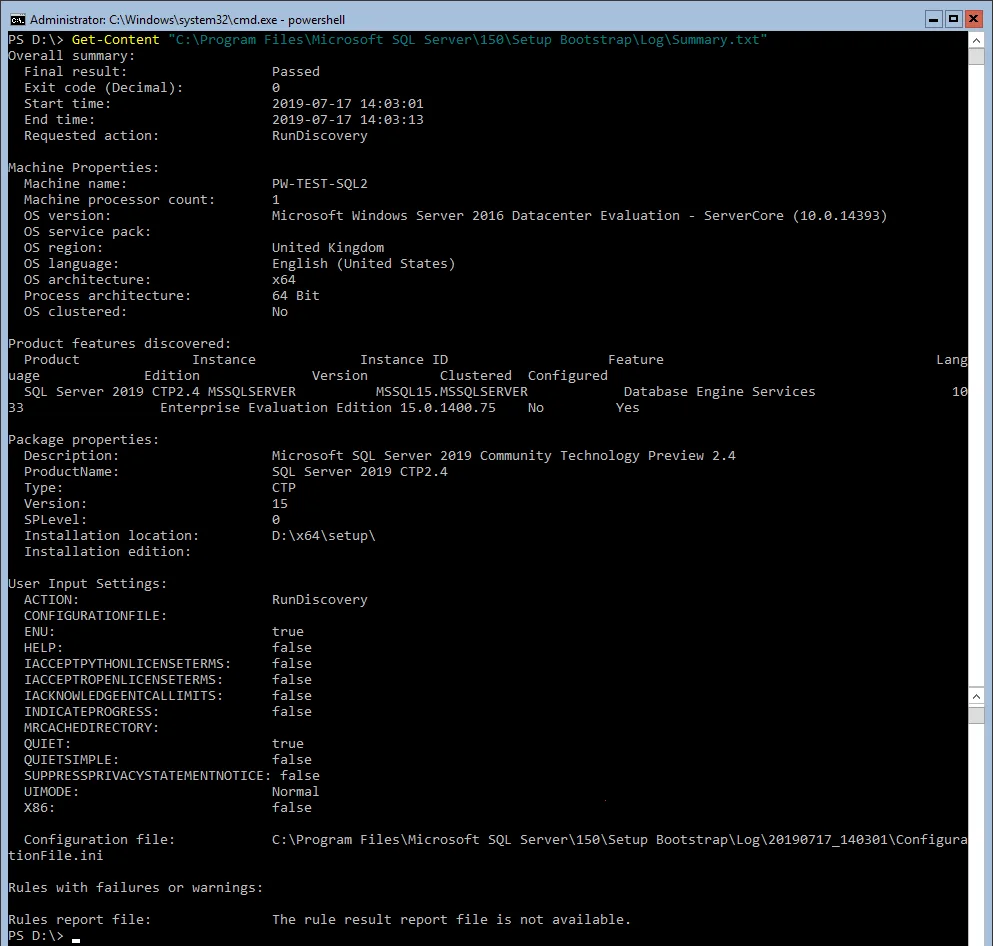Click instance ID 'MSSQL15.MSSQLSERVER'

pos(452,392)
